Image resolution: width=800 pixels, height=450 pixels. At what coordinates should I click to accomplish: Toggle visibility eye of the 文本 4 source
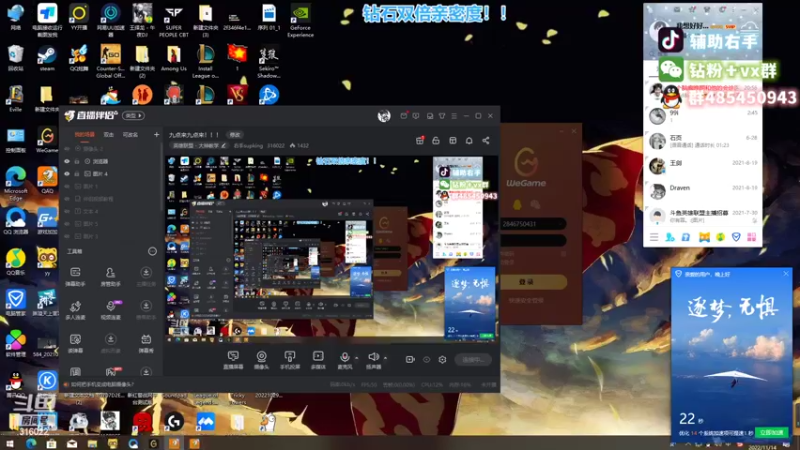67,211
